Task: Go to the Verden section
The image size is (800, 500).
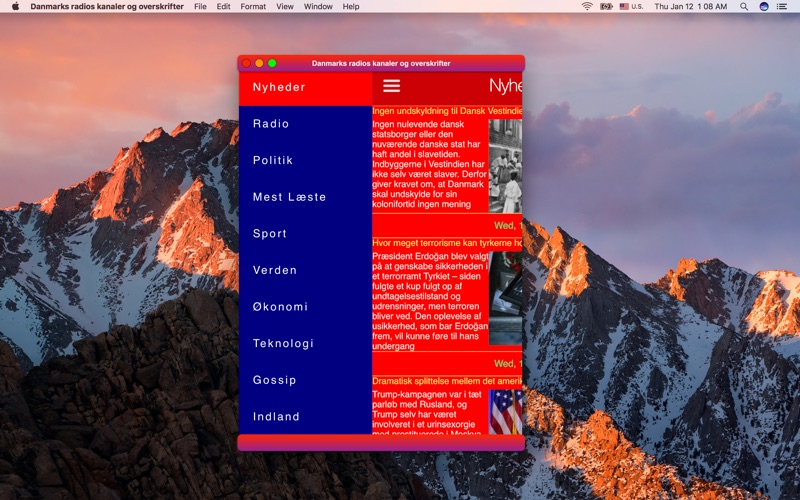Action: (306, 270)
